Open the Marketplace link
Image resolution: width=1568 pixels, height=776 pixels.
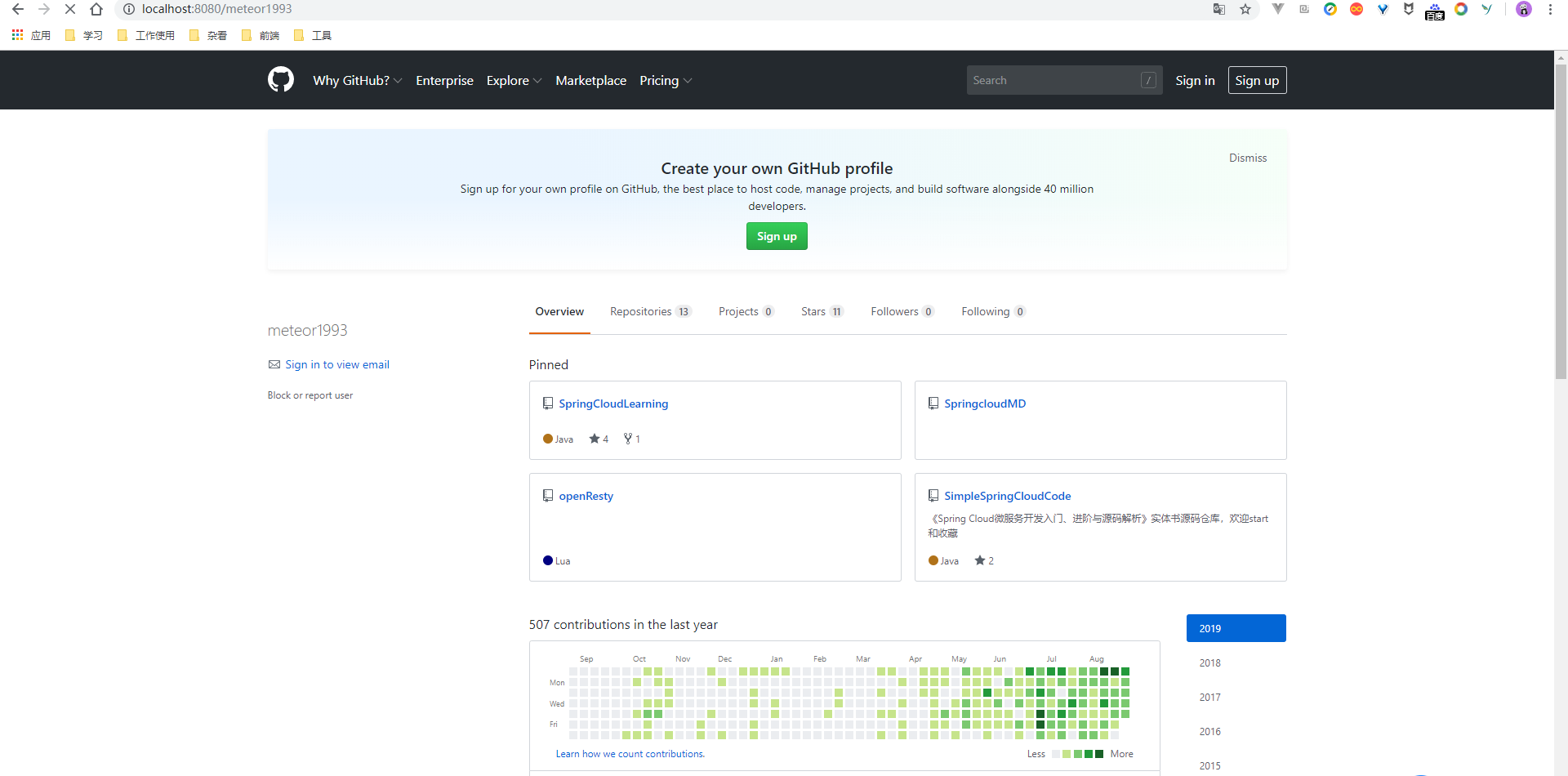click(x=590, y=80)
